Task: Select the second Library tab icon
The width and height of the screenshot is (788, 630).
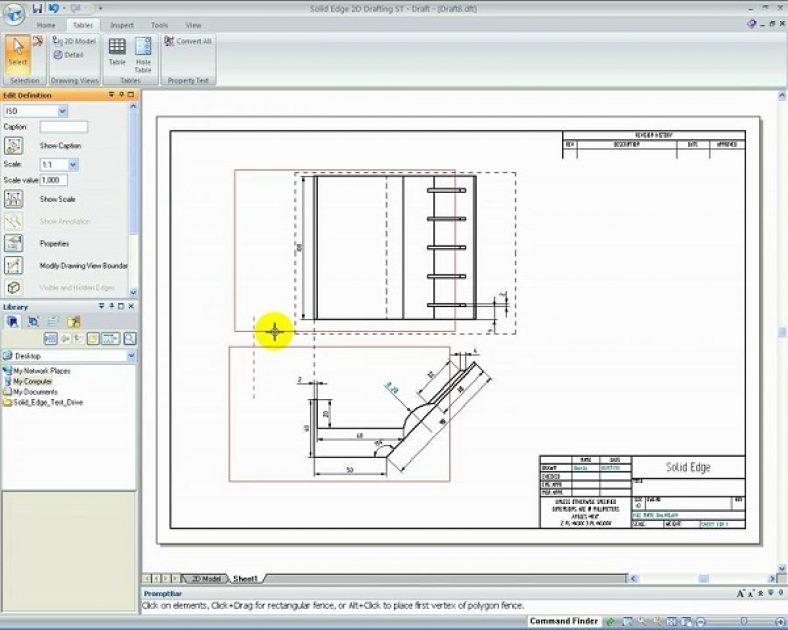Action: point(33,322)
